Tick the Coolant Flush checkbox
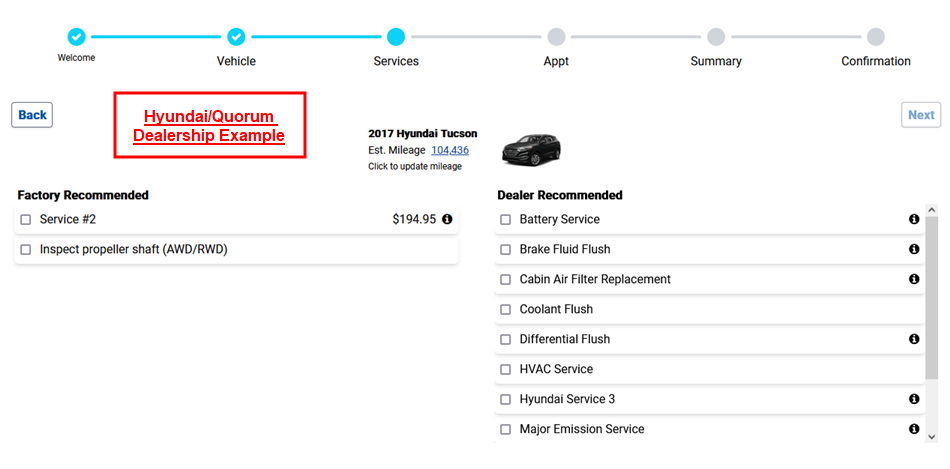Screen dimensions: 950x469 tap(506, 310)
